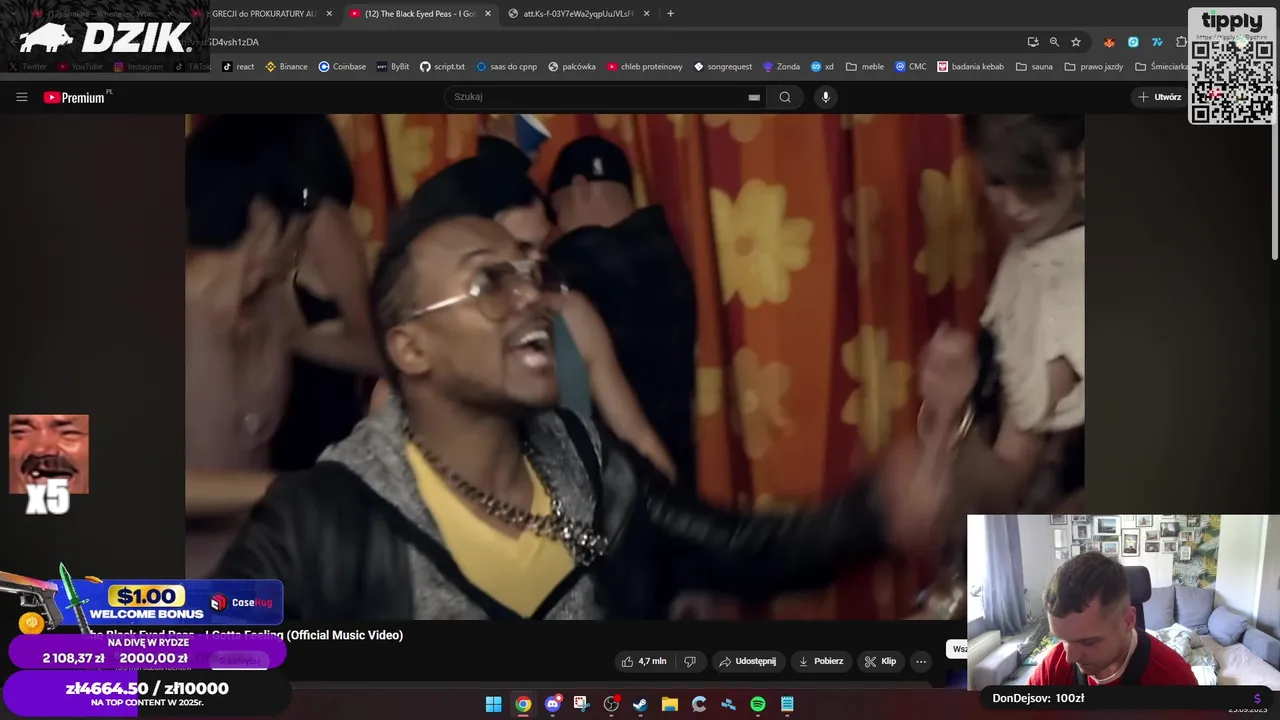Open a new browser tab
Image resolution: width=1280 pixels, height=720 pixels.
point(670,14)
